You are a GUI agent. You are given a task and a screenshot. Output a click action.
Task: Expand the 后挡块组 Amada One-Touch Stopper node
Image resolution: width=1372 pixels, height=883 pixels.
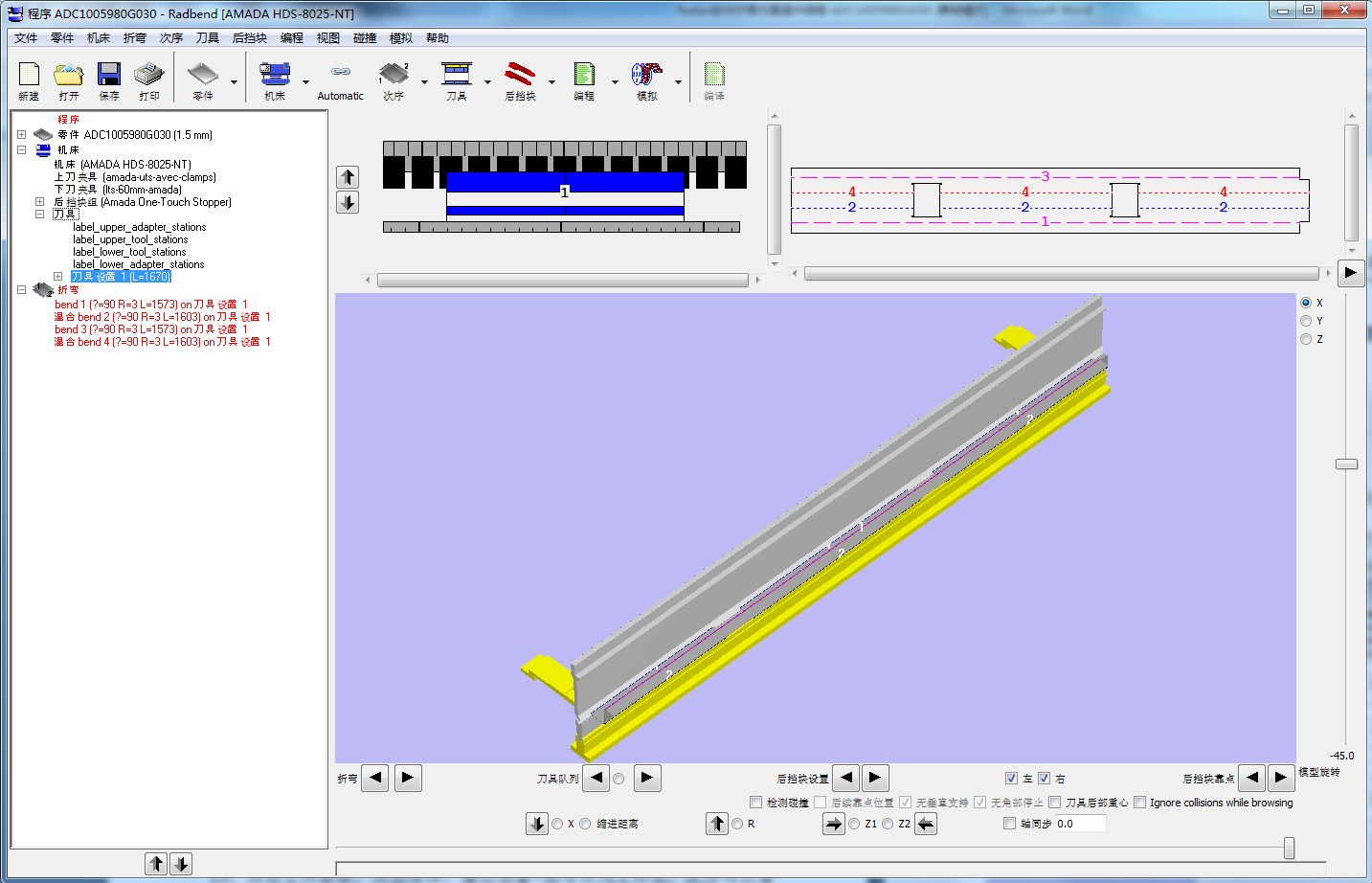pos(39,202)
